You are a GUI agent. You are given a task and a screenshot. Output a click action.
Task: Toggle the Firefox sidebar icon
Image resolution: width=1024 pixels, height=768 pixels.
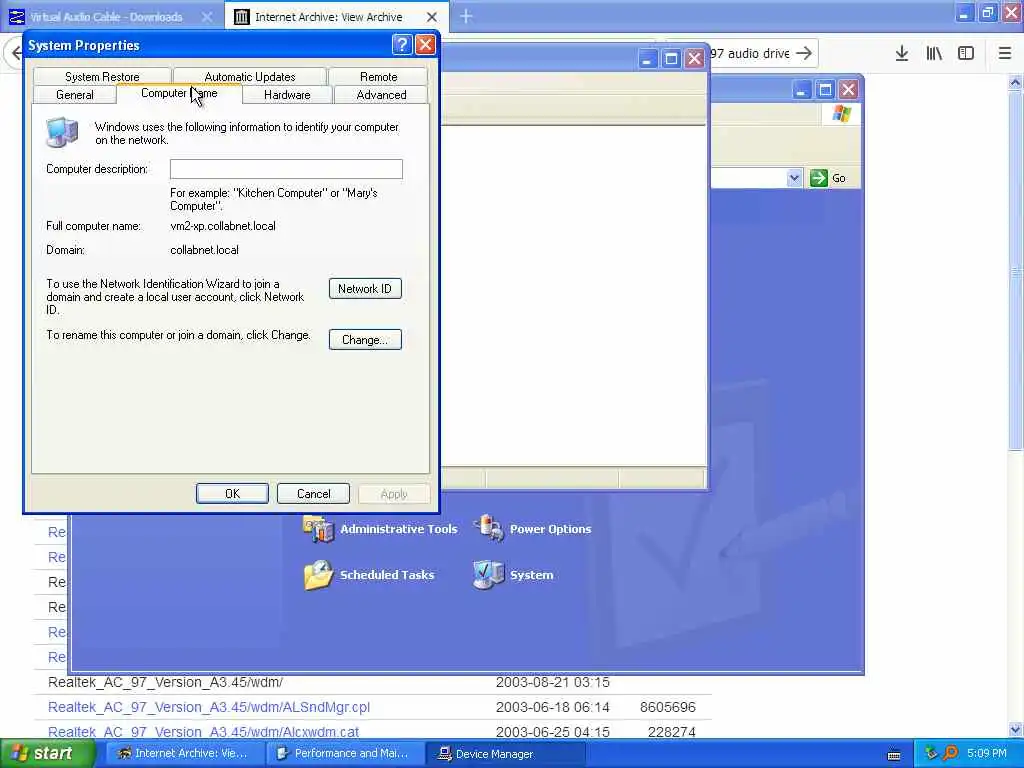coord(966,54)
